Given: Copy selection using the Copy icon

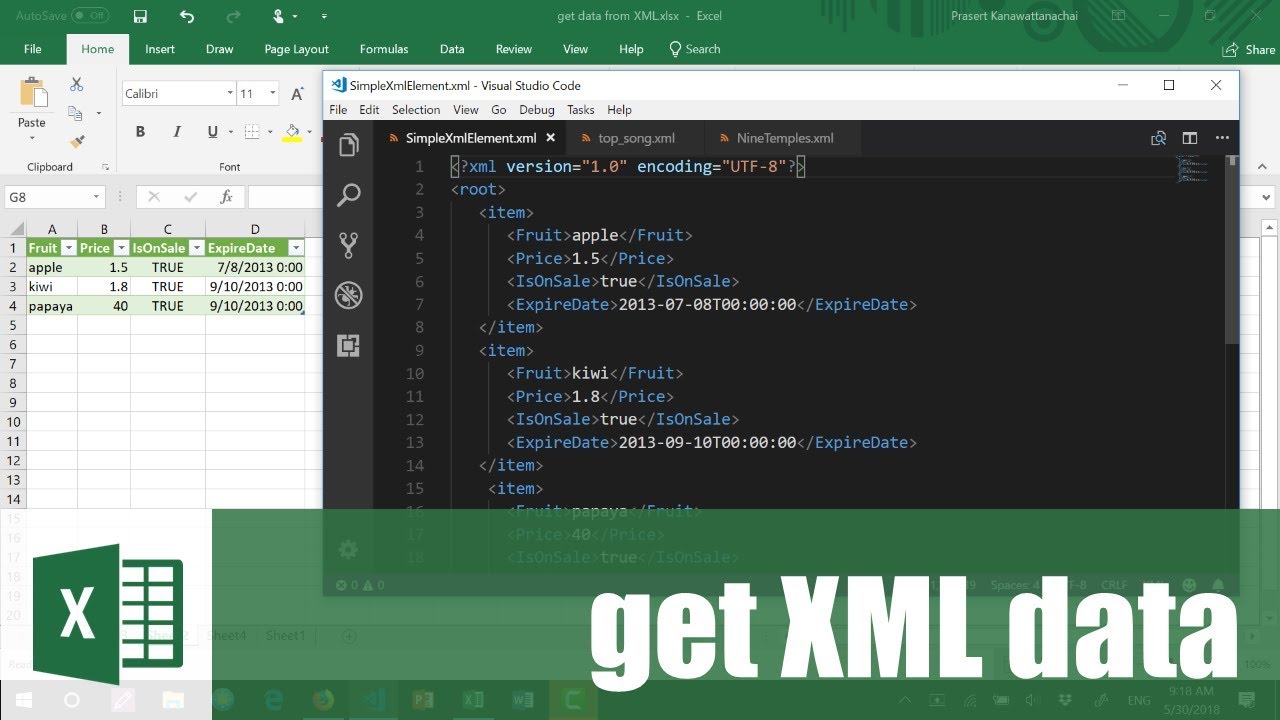Looking at the screenshot, I should coord(75,113).
